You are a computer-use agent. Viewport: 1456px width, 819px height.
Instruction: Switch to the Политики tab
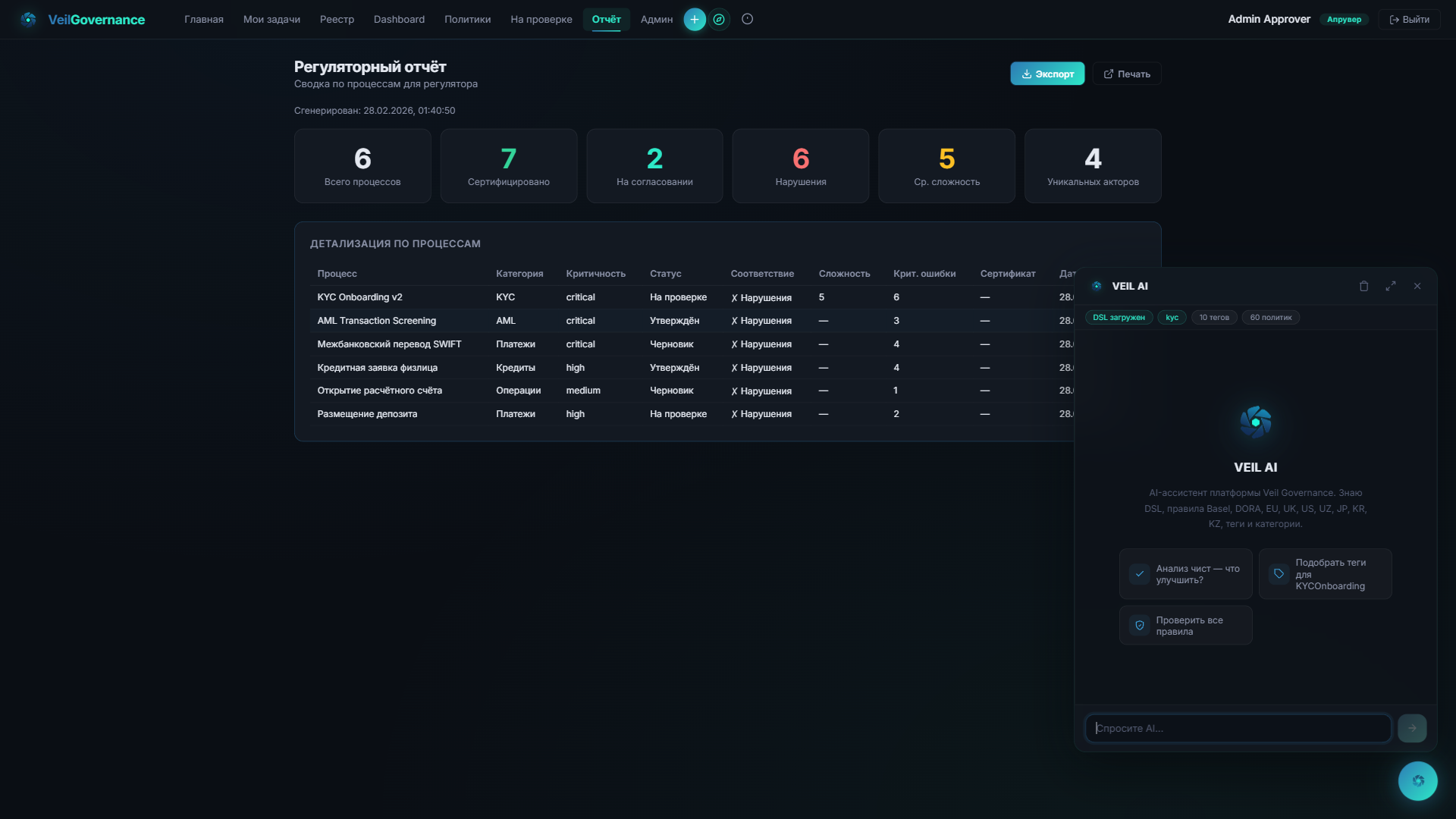[467, 20]
